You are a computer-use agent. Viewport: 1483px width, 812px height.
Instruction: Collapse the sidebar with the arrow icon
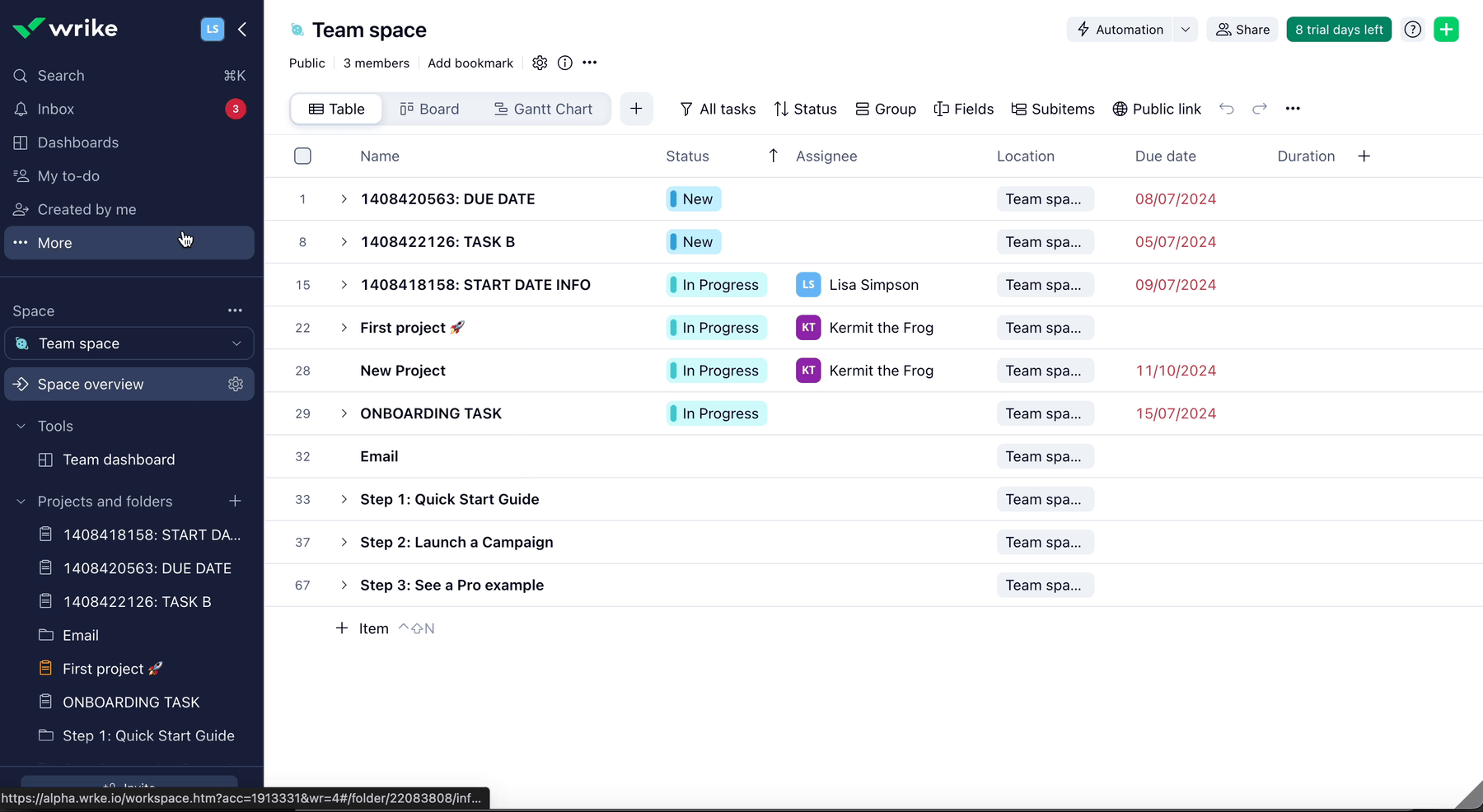[242, 30]
